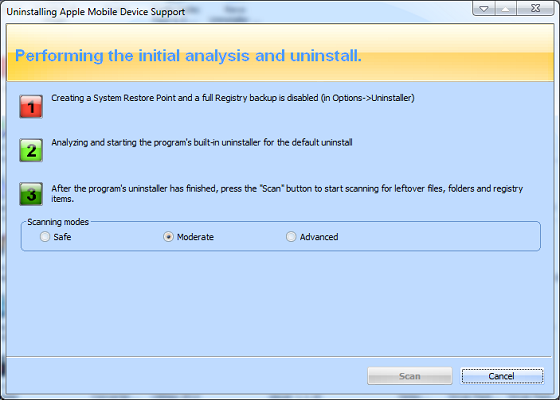
Task: Choose Advanced by clicking its label text
Action: [319, 237]
